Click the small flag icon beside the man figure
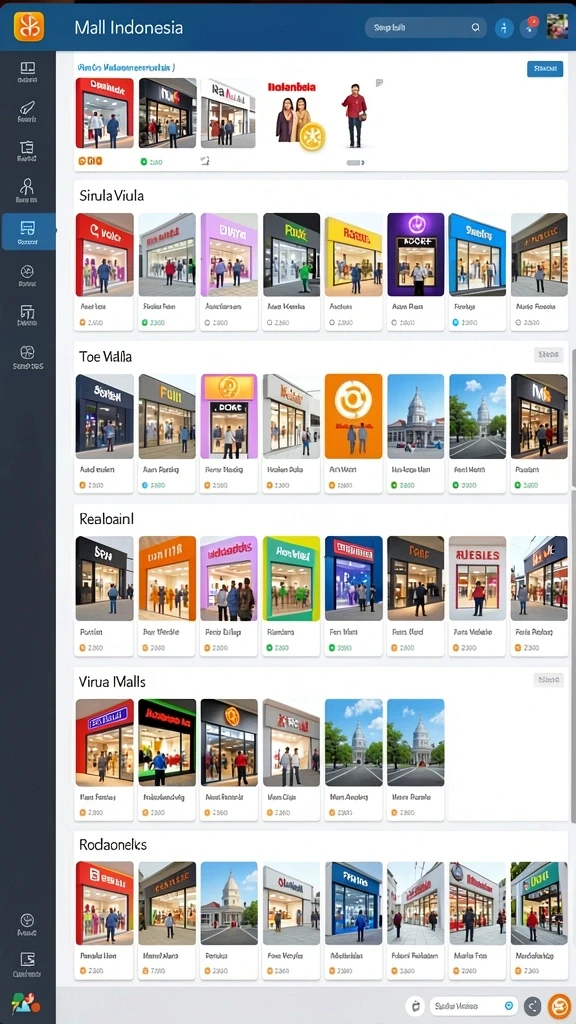This screenshot has width=576, height=1024. 379,83
